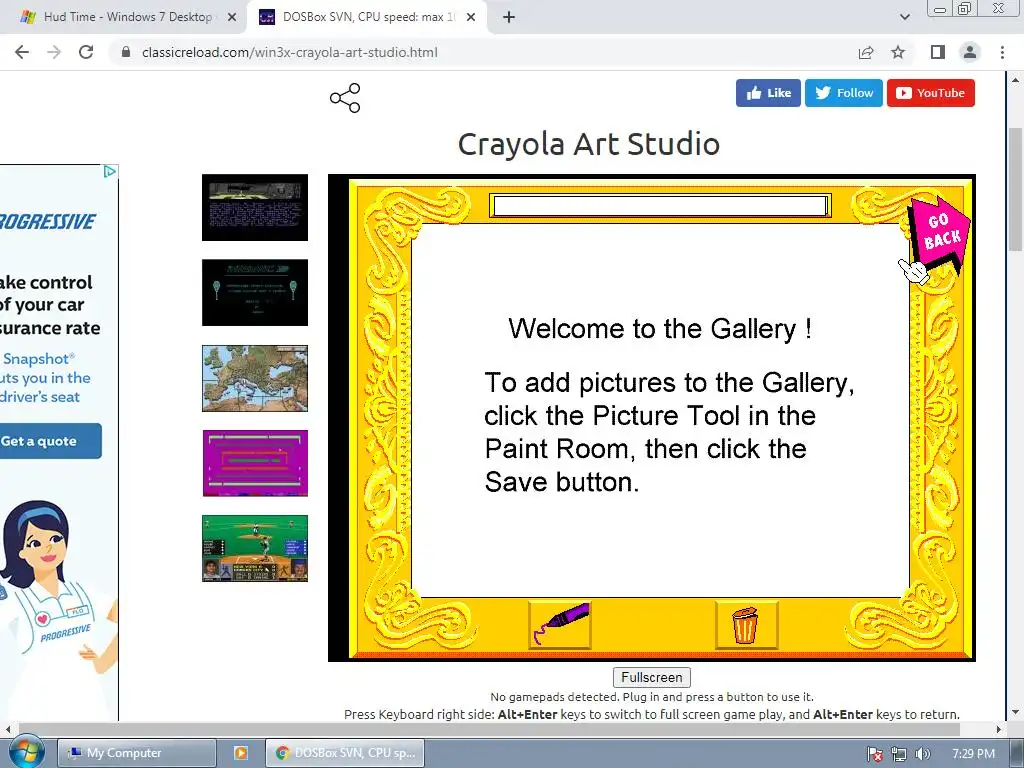Viewport: 1024px width, 768px height.
Task: Click the pink Go Back arrow
Action: pos(939,235)
